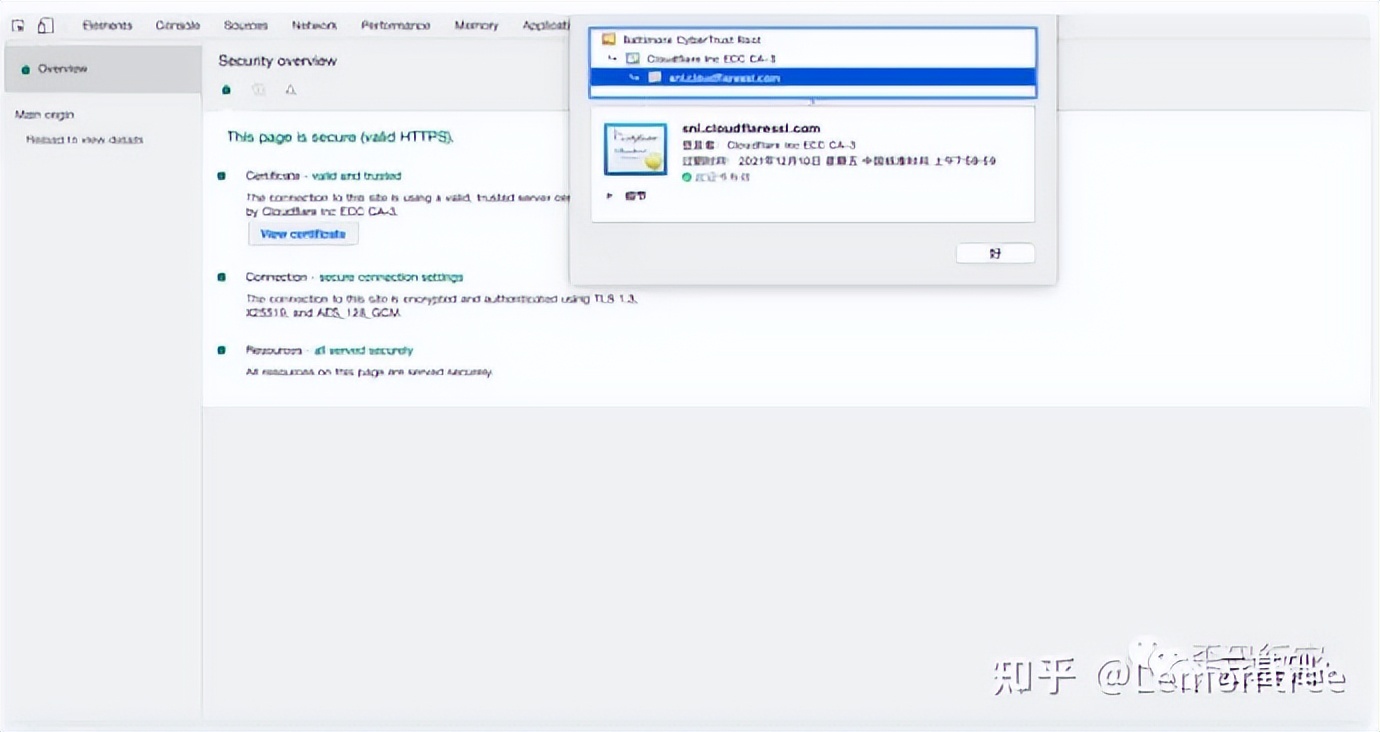Click the Baltimore CyberTrust Root certificate icon

pyautogui.click(x=607, y=39)
